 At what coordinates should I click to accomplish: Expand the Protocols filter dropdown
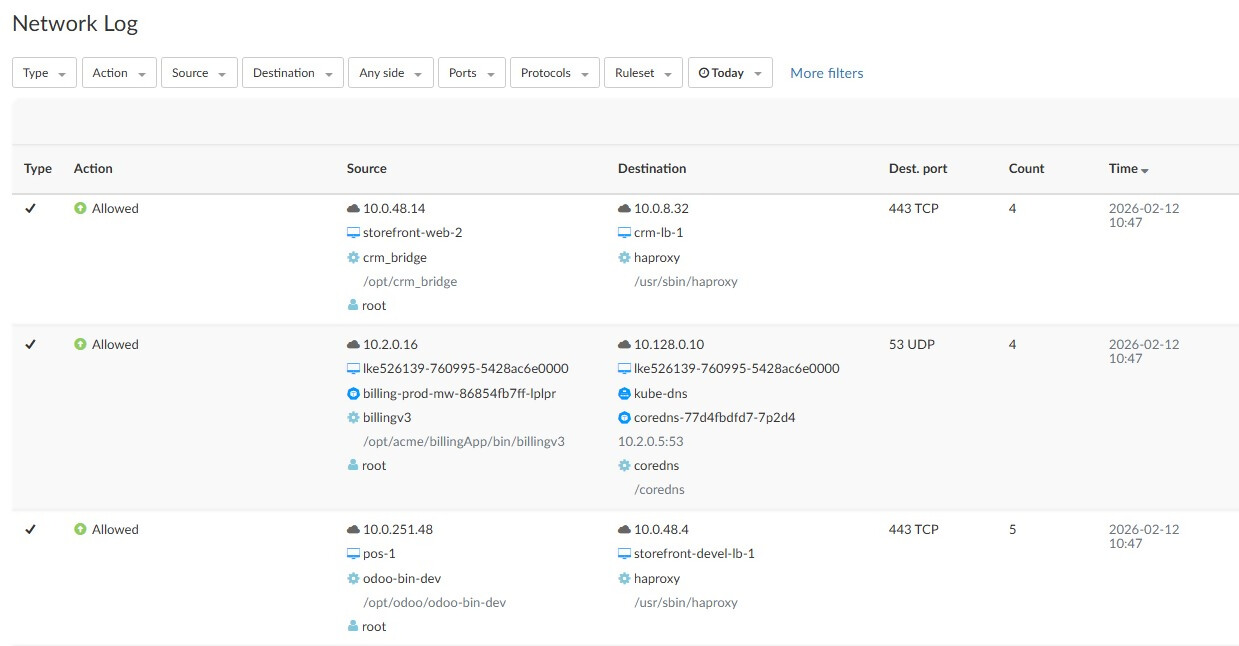(x=554, y=73)
